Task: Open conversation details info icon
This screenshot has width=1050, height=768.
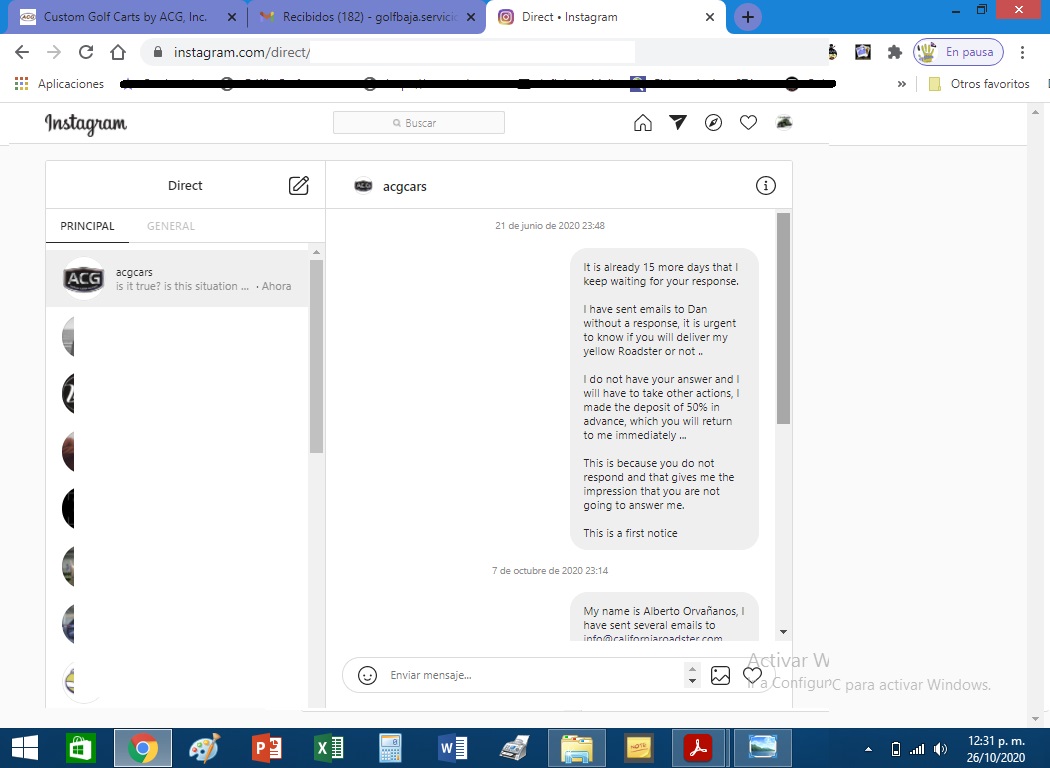Action: [765, 185]
